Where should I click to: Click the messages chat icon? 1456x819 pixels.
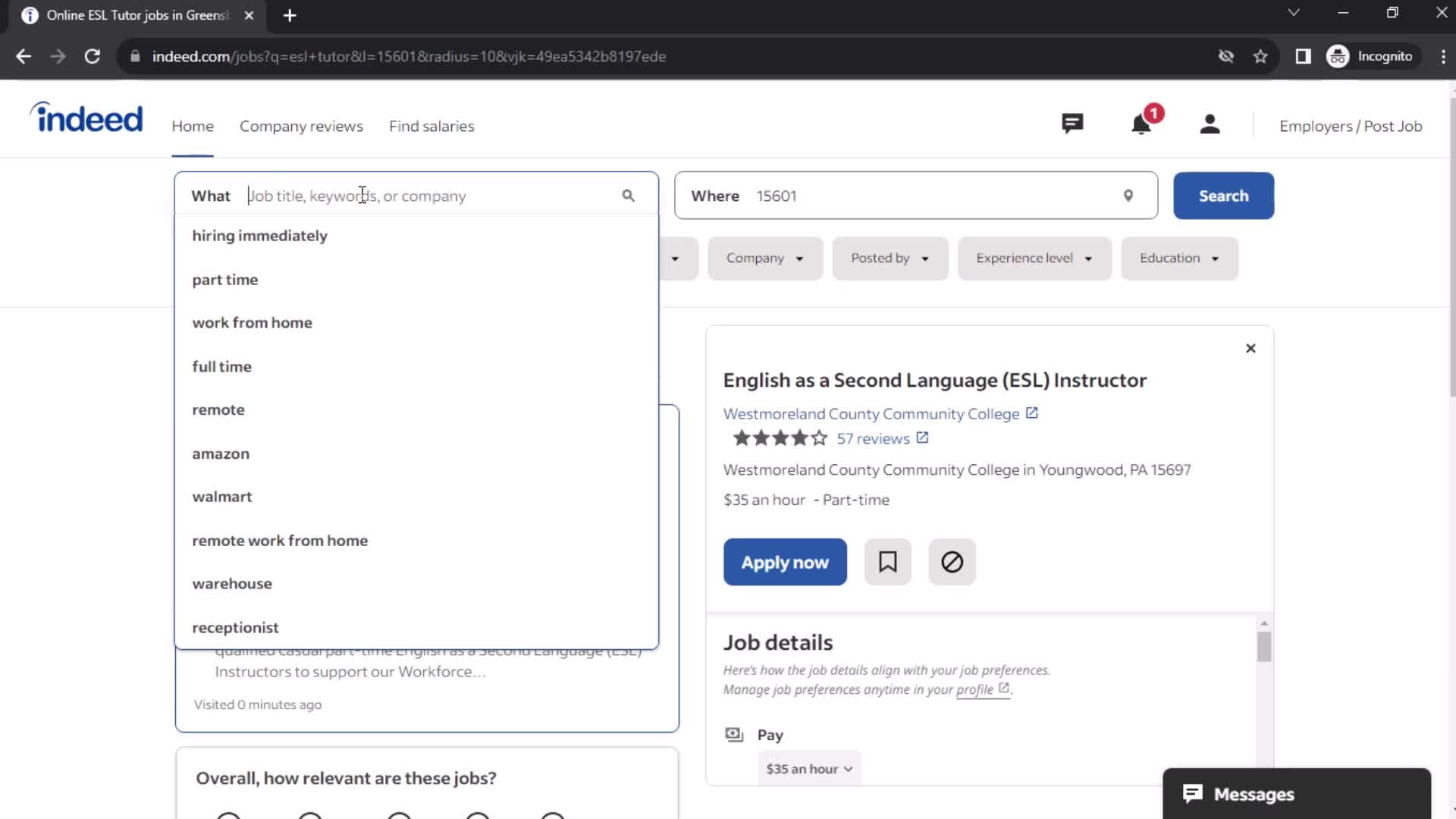click(1195, 793)
